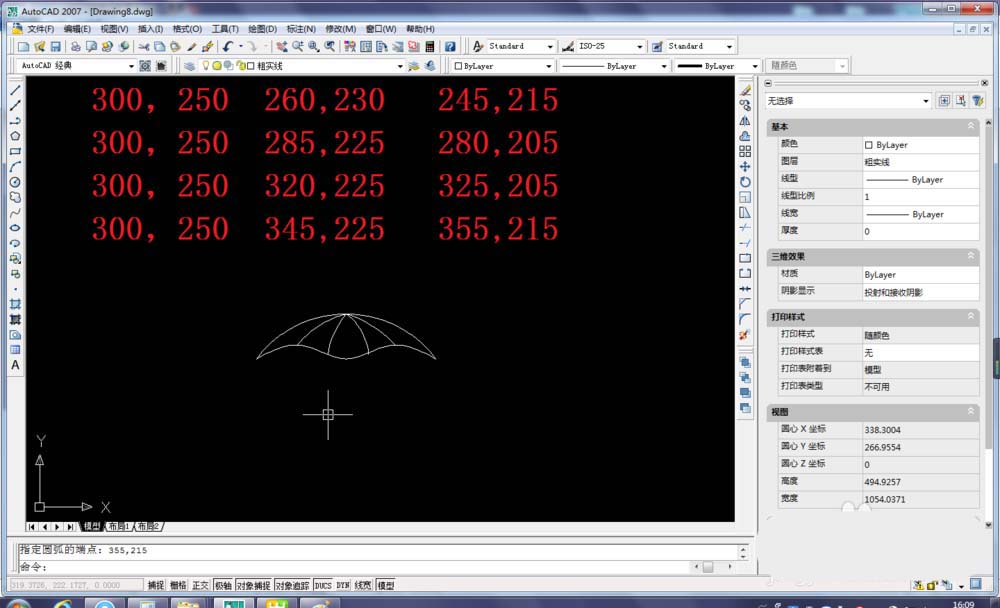Switch to the 布局1 layout tab
This screenshot has width=1000, height=608.
[x=119, y=526]
